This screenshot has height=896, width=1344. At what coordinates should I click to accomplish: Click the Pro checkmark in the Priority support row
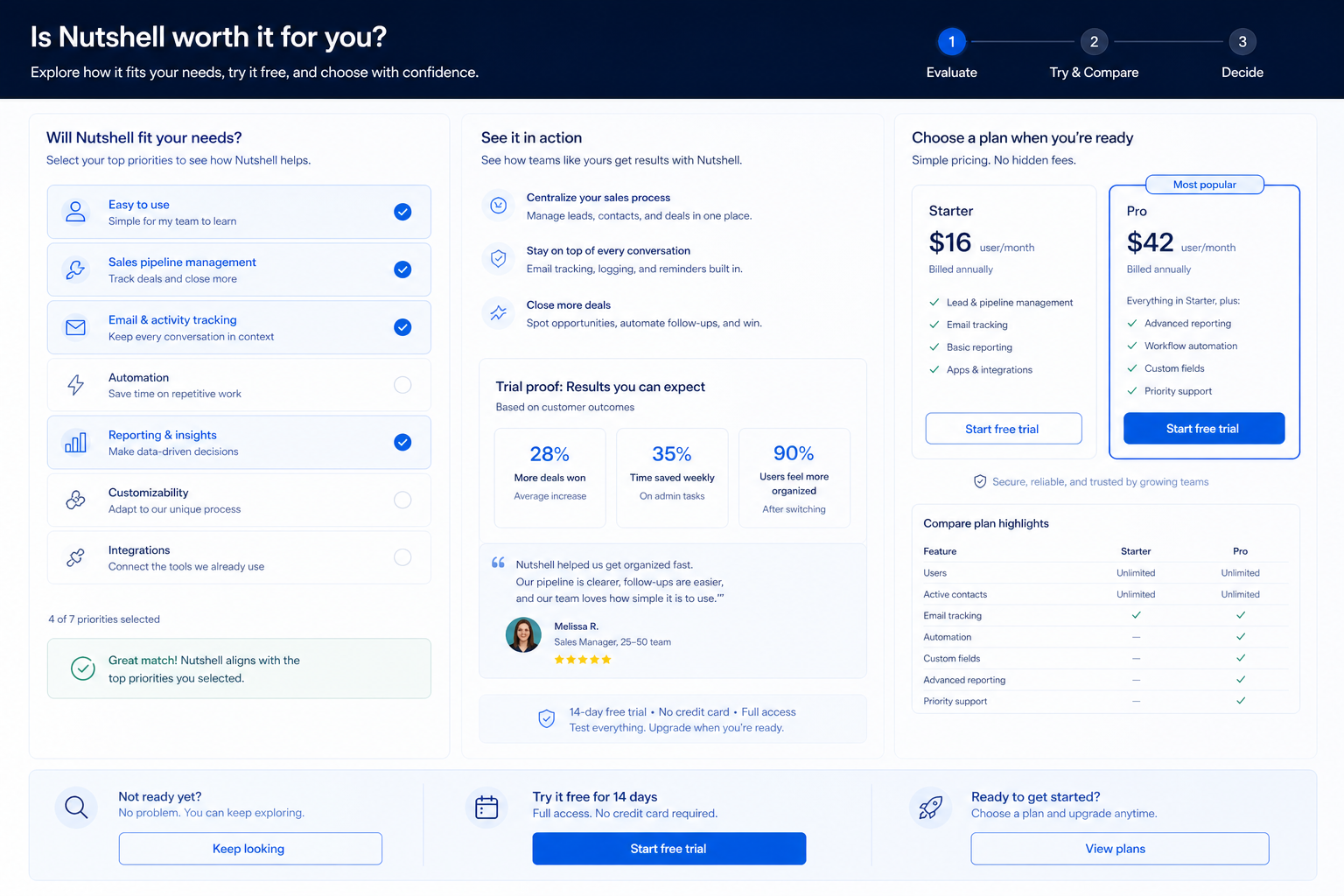tap(1241, 701)
